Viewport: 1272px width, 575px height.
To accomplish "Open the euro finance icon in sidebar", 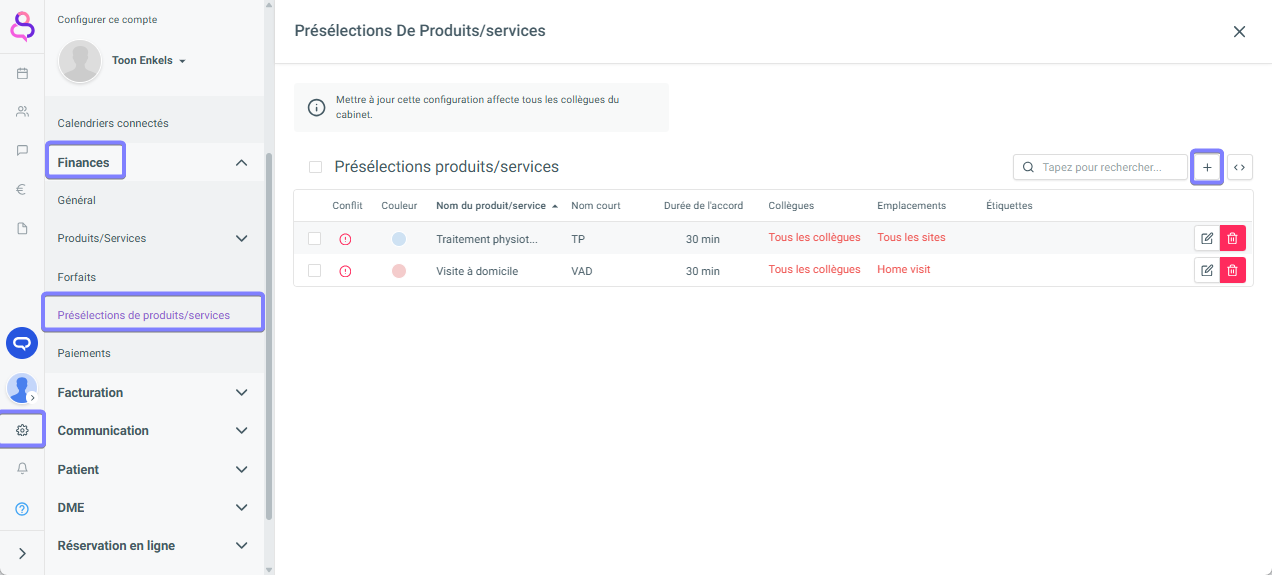I will [x=22, y=190].
